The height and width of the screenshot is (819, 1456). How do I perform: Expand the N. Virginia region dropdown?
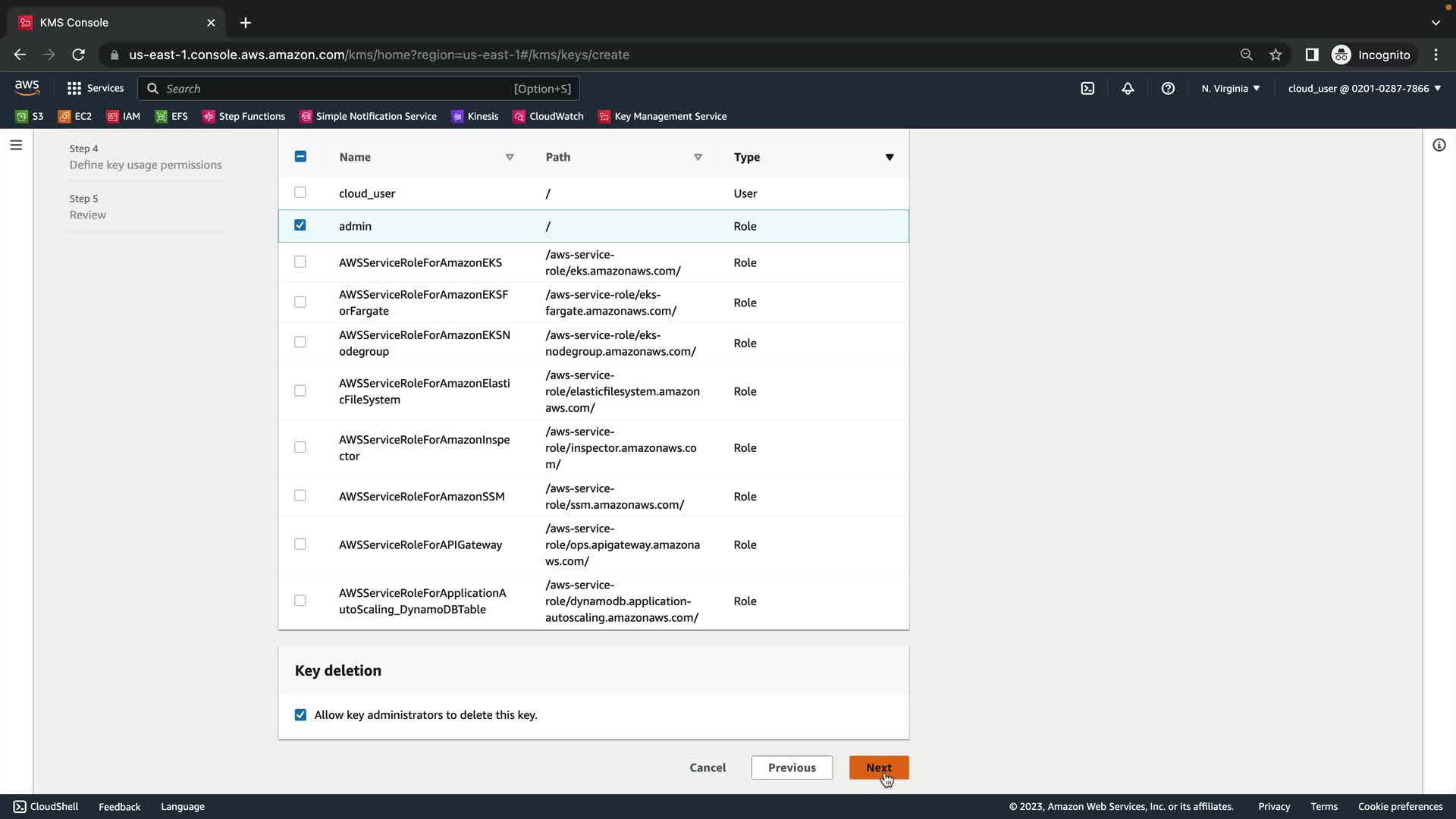[1230, 89]
